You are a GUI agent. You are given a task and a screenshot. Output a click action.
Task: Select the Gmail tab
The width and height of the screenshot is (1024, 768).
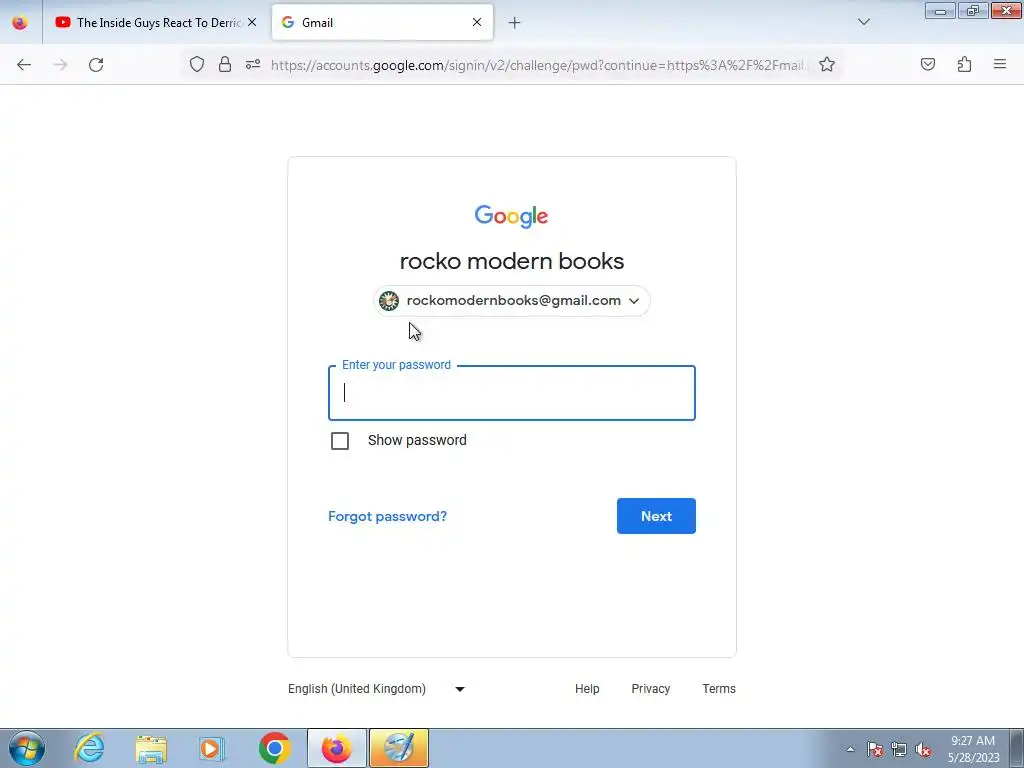tap(382, 22)
